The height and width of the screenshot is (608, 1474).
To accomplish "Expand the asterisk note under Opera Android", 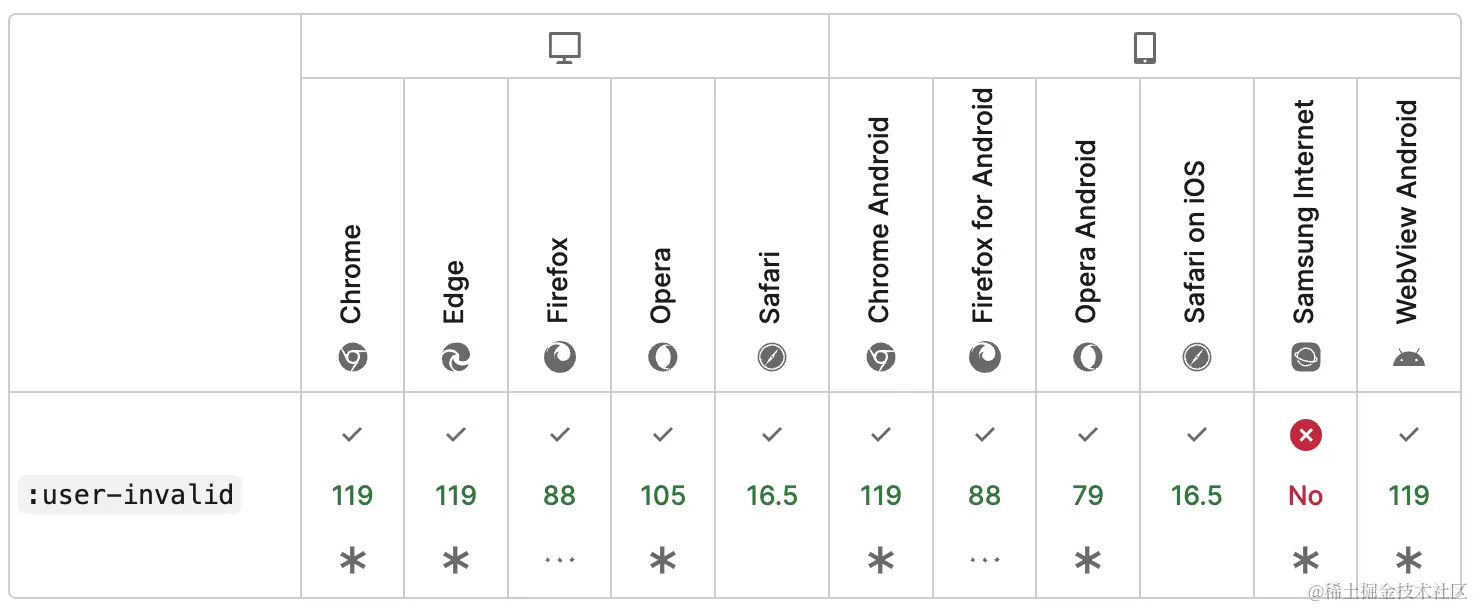I will 1088,561.
